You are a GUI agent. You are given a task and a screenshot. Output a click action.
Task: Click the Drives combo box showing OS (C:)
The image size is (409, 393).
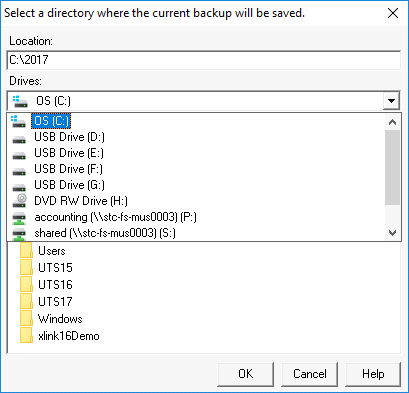pos(203,101)
